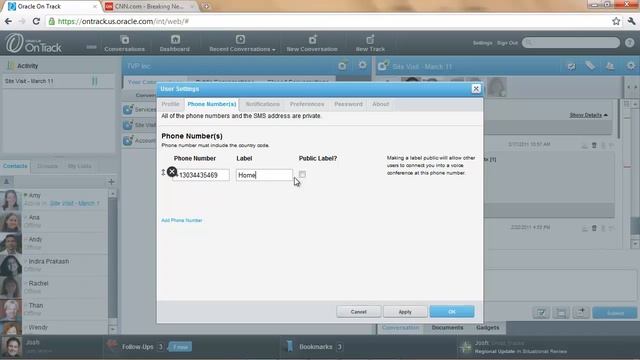Close the User Settings dialog
The image size is (640, 360).
coord(476,89)
